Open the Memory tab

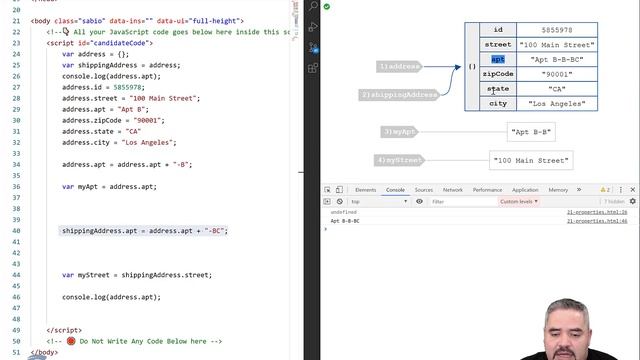(x=558, y=190)
